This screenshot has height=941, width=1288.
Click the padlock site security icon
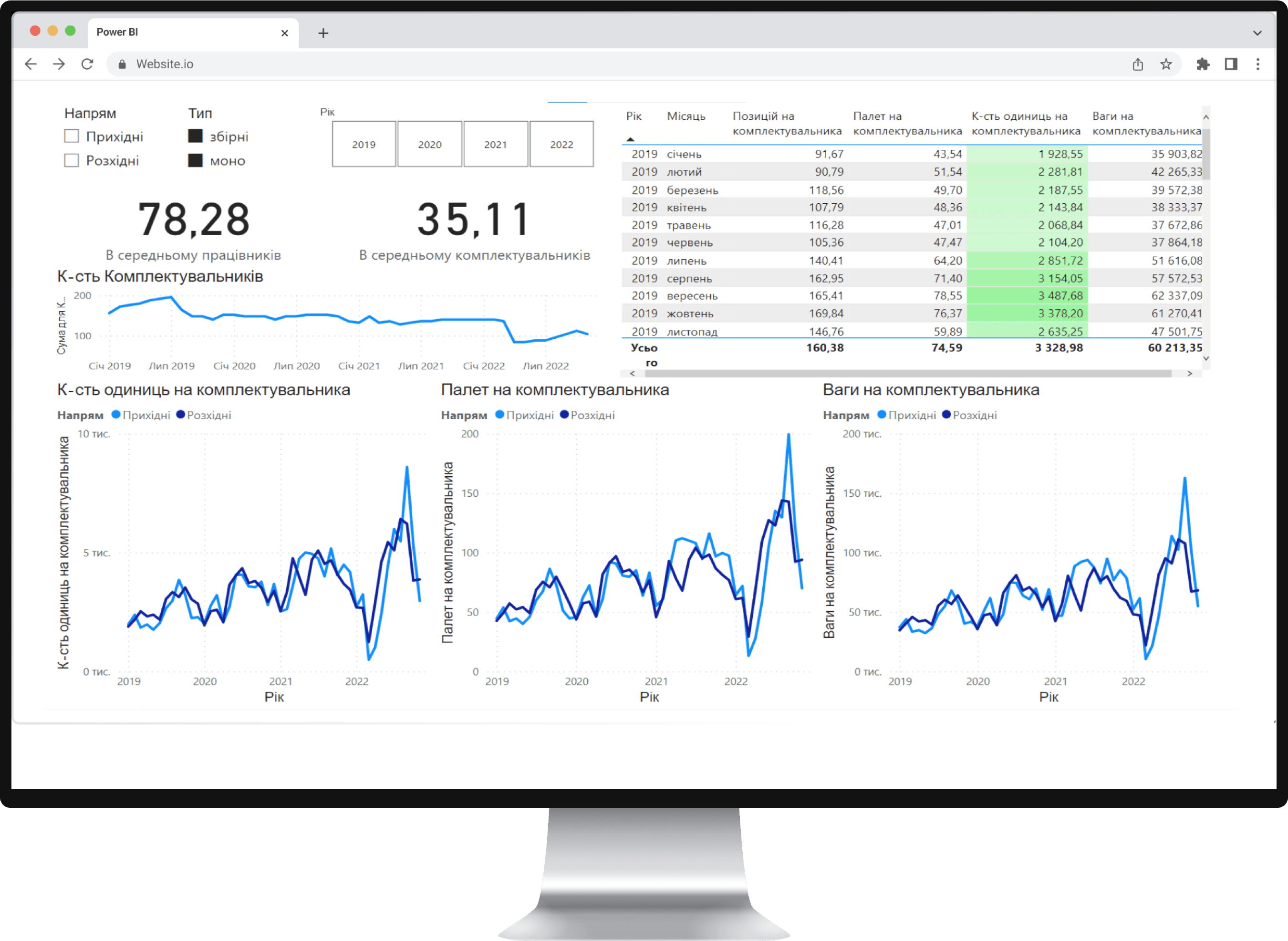pyautogui.click(x=122, y=64)
